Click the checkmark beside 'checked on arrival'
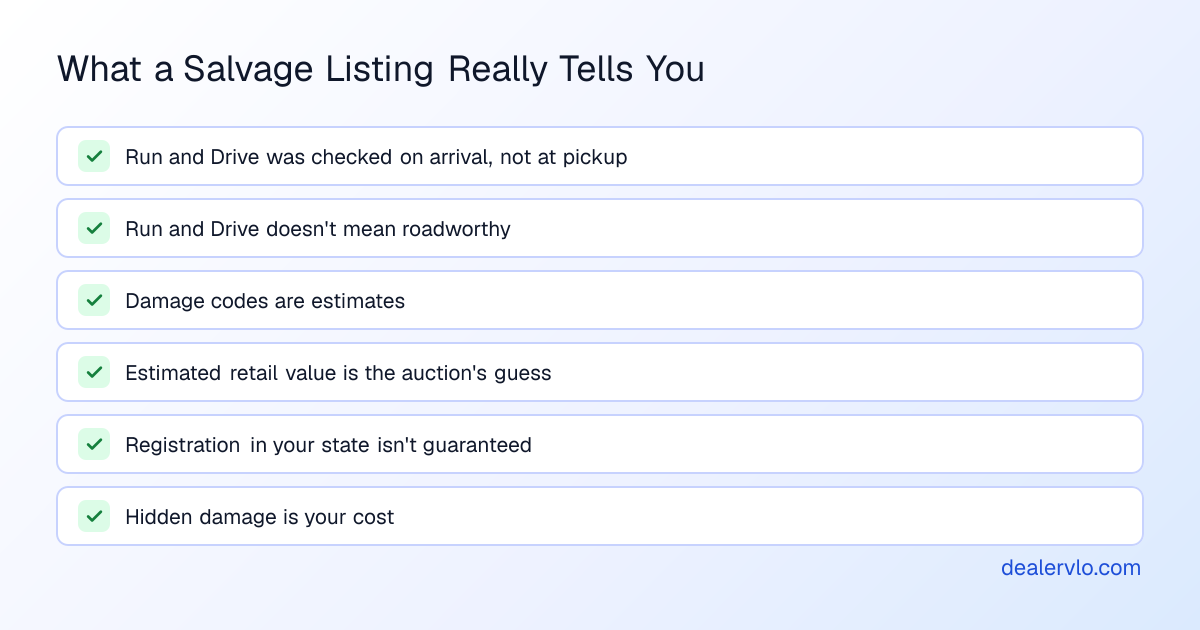The height and width of the screenshot is (630, 1200). (x=94, y=156)
